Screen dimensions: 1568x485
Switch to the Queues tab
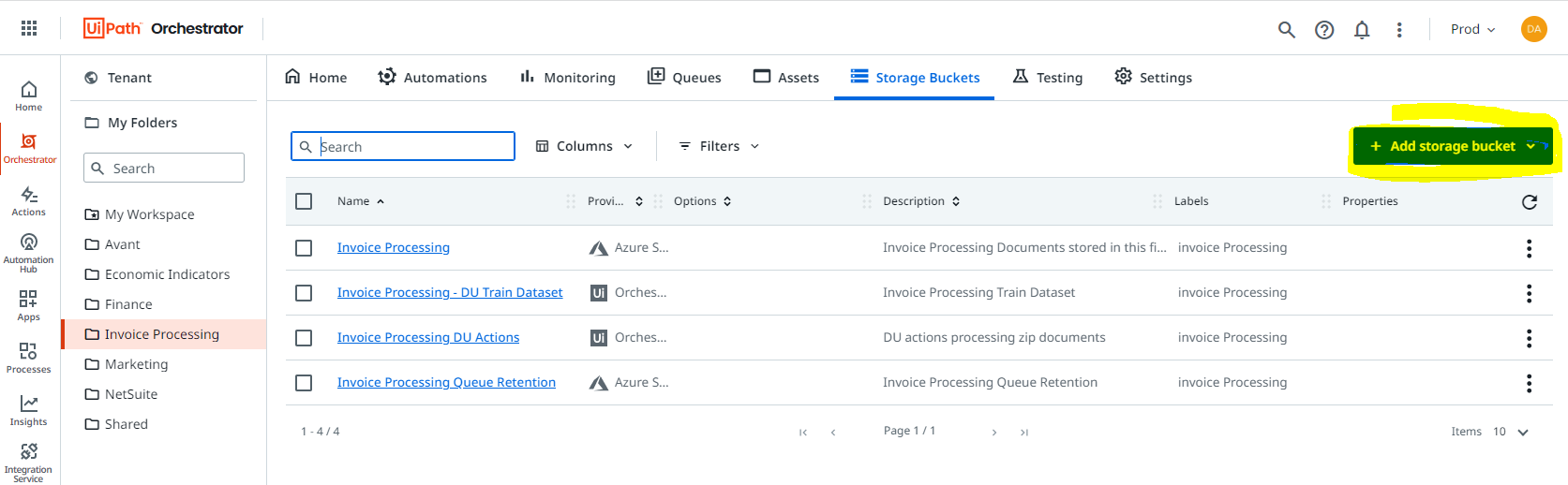[x=684, y=77]
